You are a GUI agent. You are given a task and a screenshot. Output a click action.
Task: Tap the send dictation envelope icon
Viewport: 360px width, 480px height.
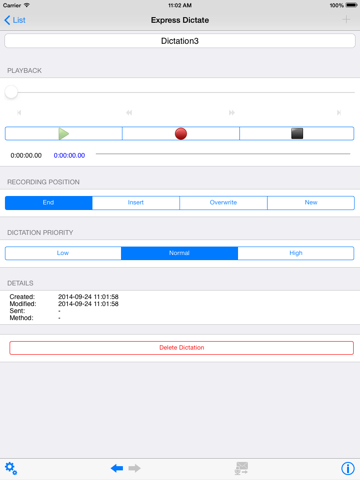point(242,468)
